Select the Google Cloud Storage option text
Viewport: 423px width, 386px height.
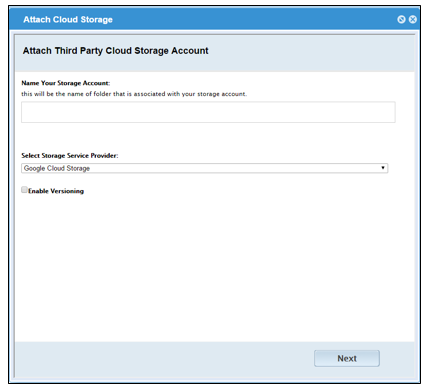click(57, 168)
